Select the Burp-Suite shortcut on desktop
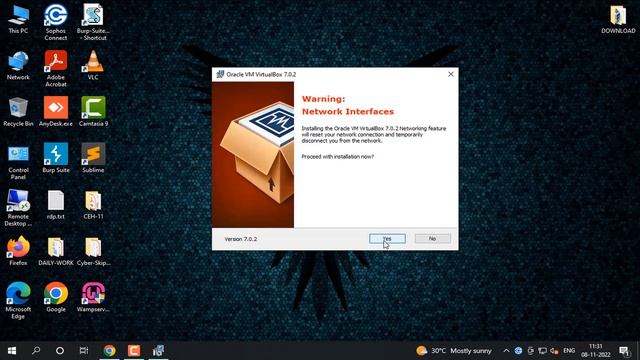 [93, 22]
